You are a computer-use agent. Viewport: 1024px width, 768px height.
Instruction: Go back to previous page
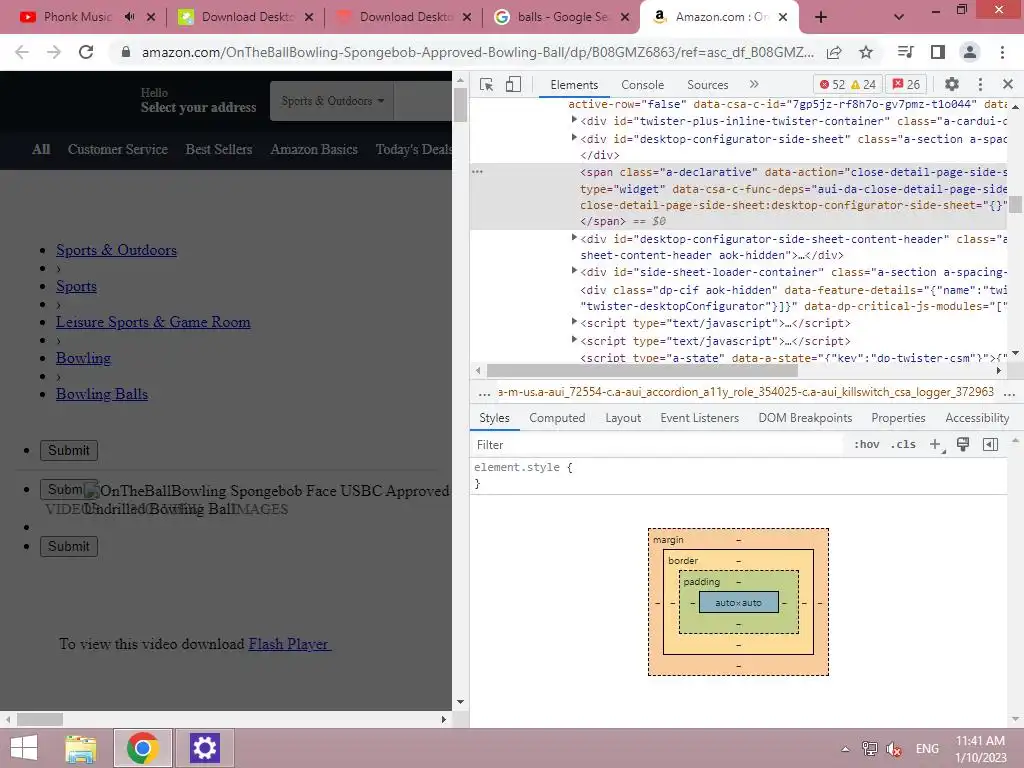coord(22,52)
